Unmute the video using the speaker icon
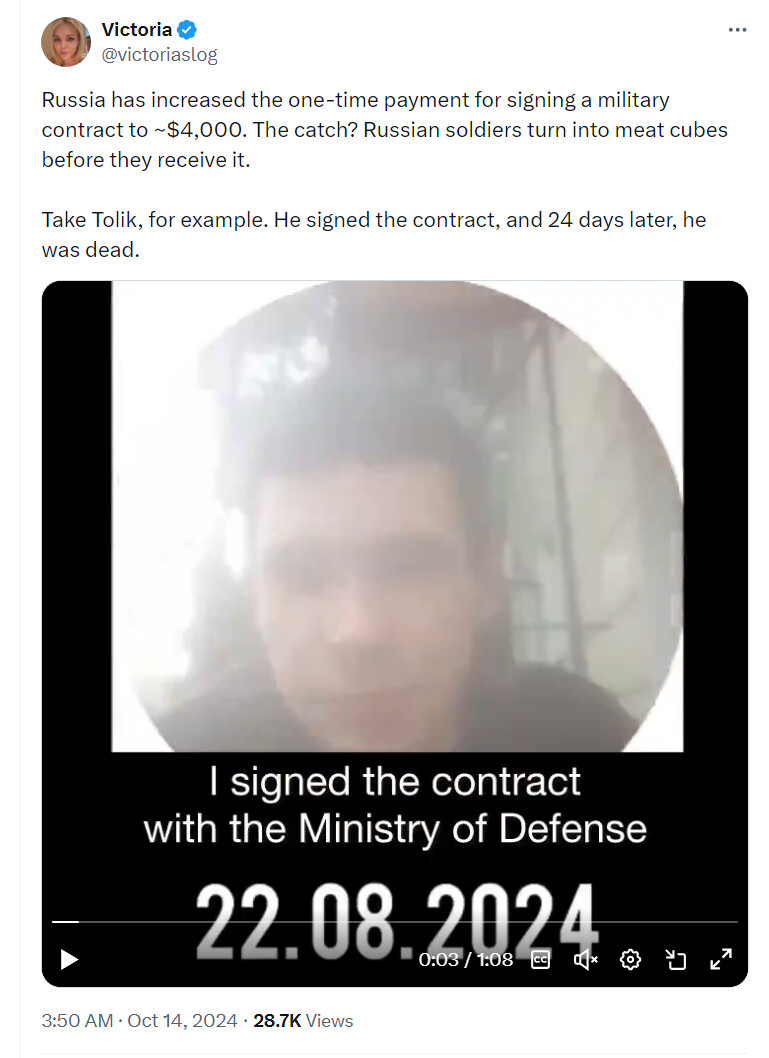Screen dimensions: 769x1058 585,959
